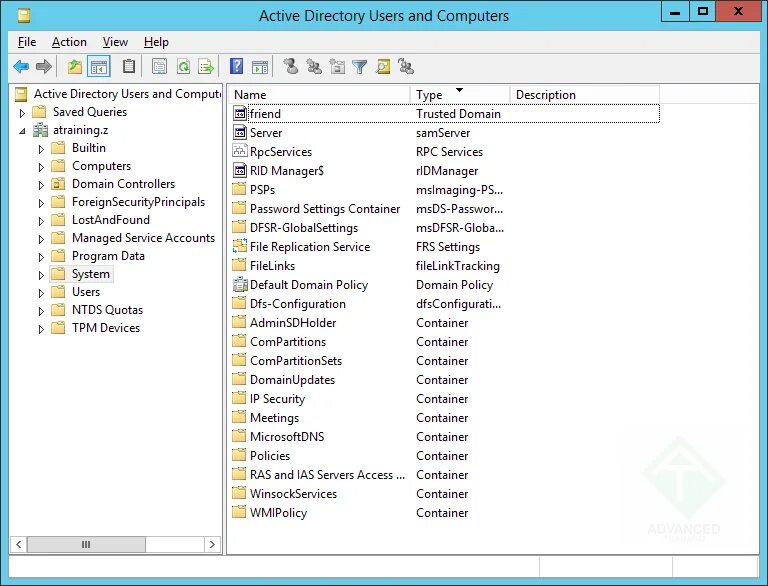Select NTDS Quotas in the tree

point(107,310)
